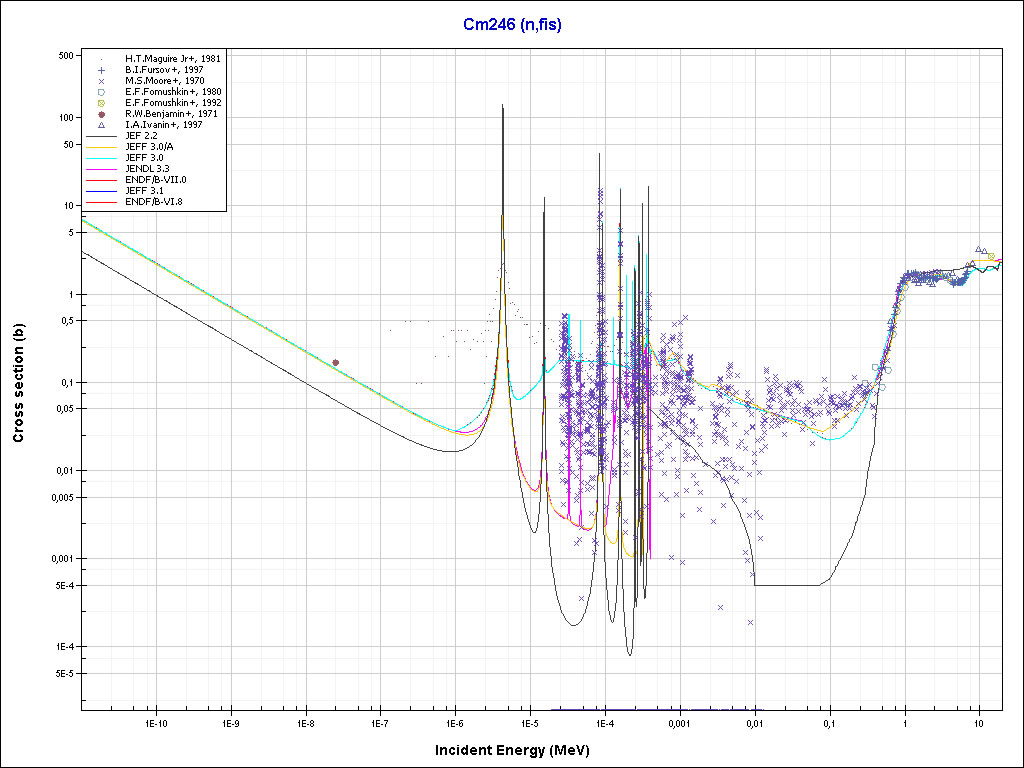The width and height of the screenshot is (1024, 768).
Task: Select the ENDF/B-VII.0 legend entry text
Action: tap(156, 180)
